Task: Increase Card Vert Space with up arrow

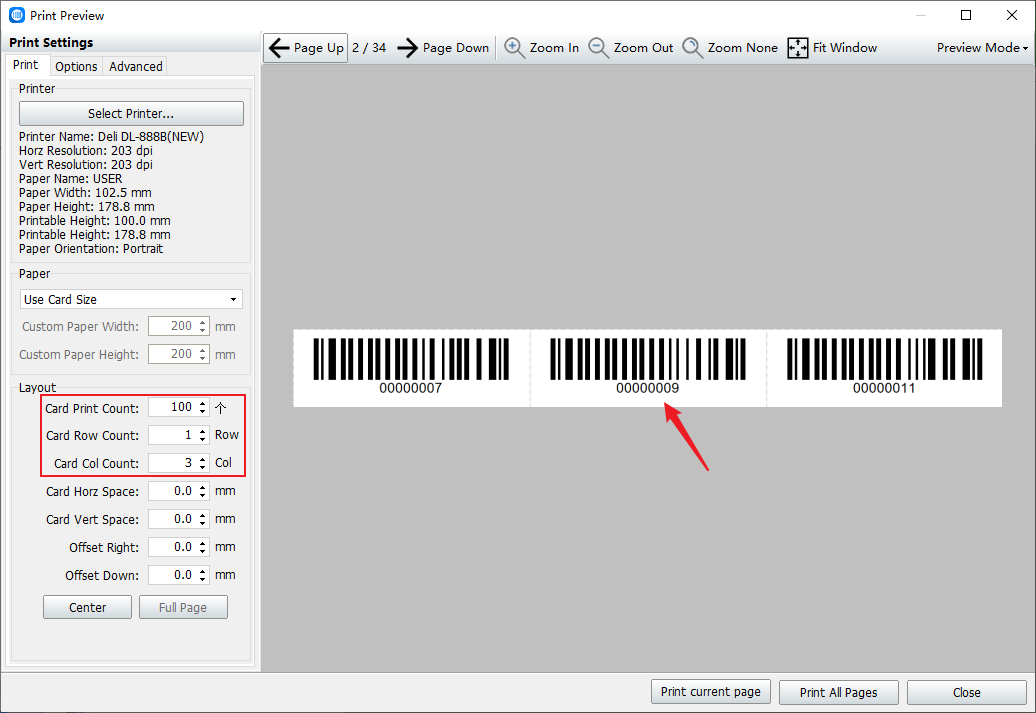Action: click(203, 515)
